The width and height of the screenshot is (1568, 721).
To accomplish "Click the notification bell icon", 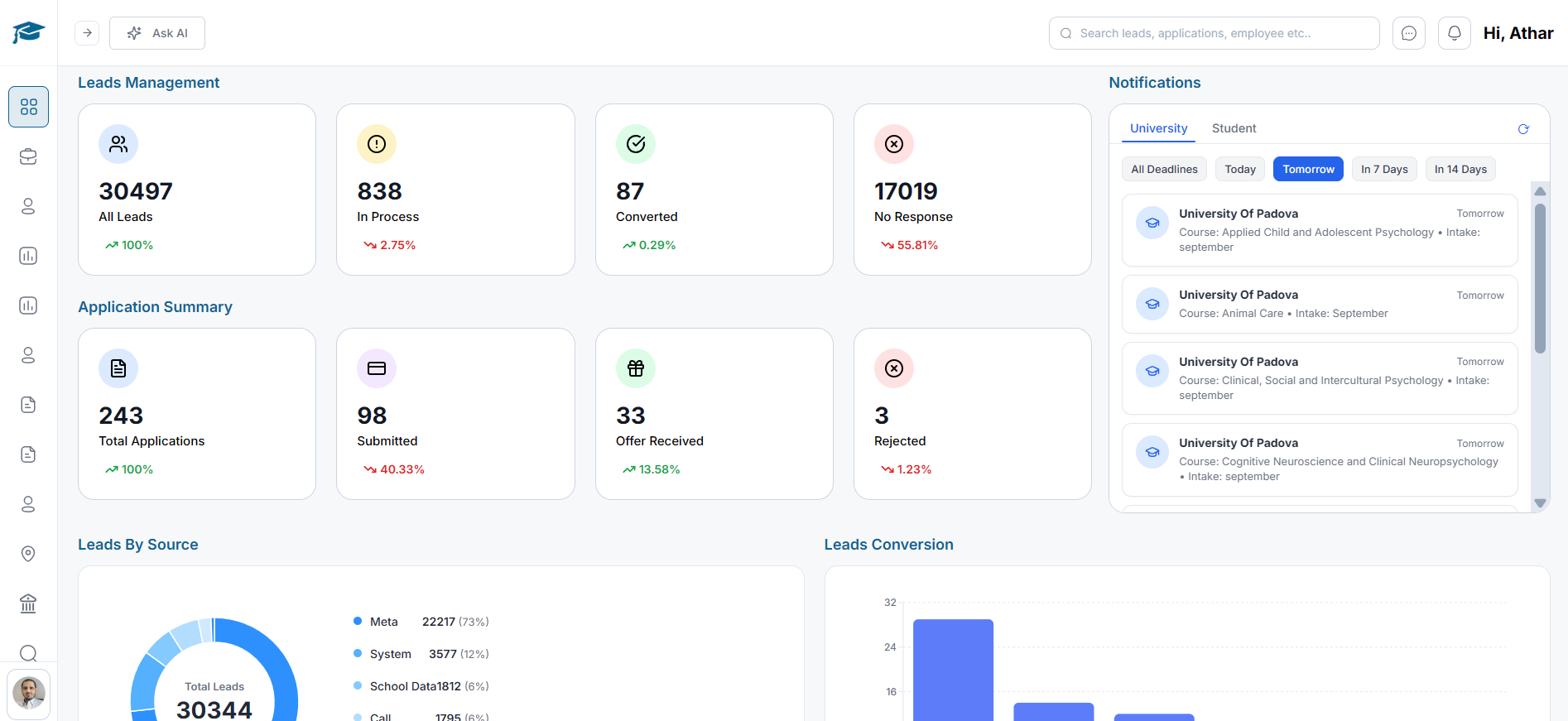I will click(x=1454, y=33).
